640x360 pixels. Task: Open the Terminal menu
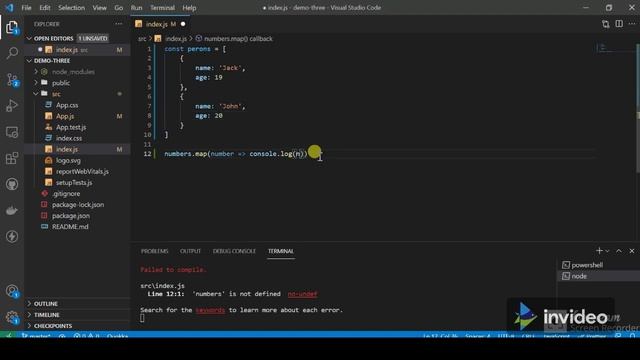(162, 7)
